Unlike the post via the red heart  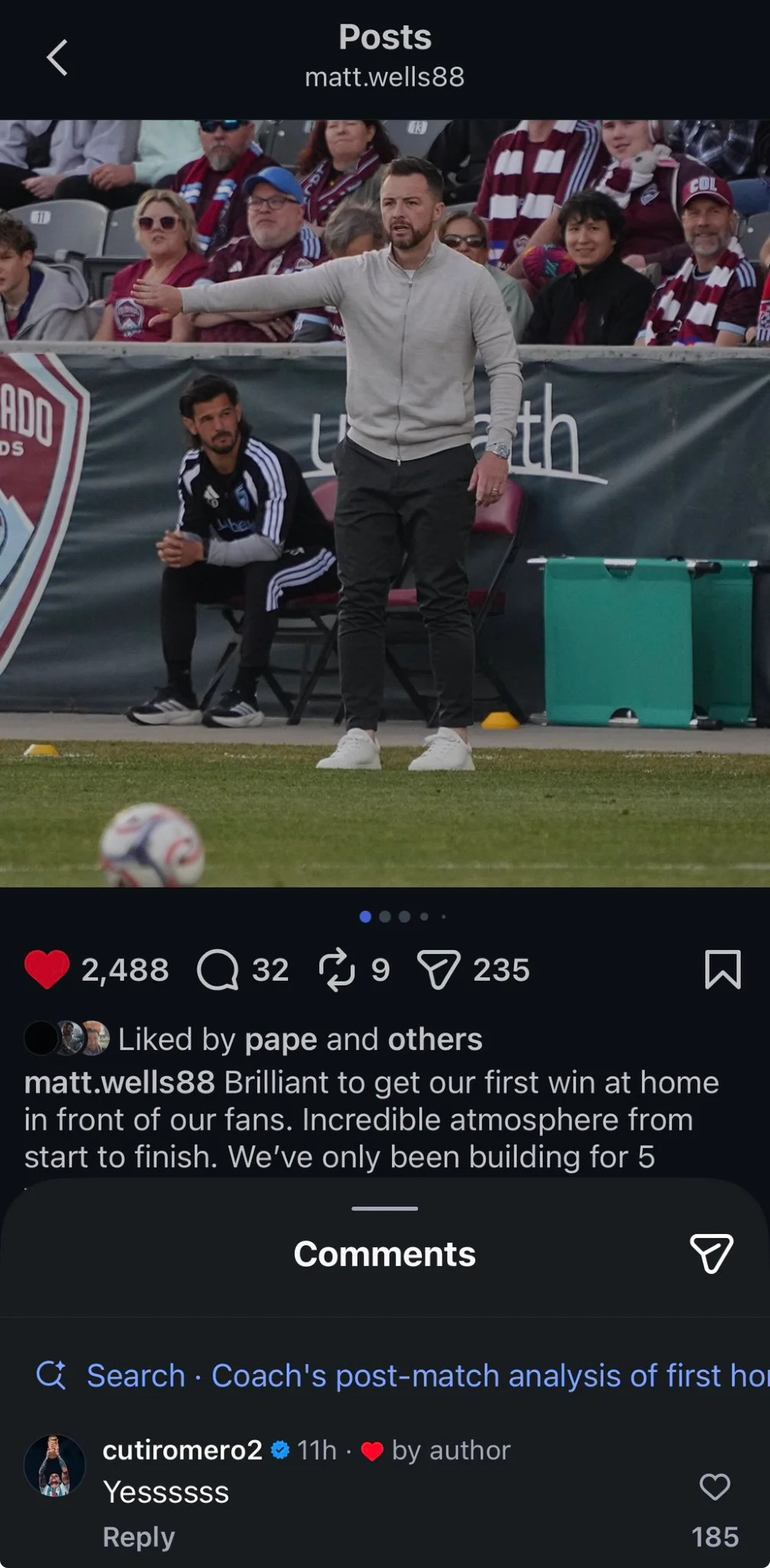click(x=47, y=970)
